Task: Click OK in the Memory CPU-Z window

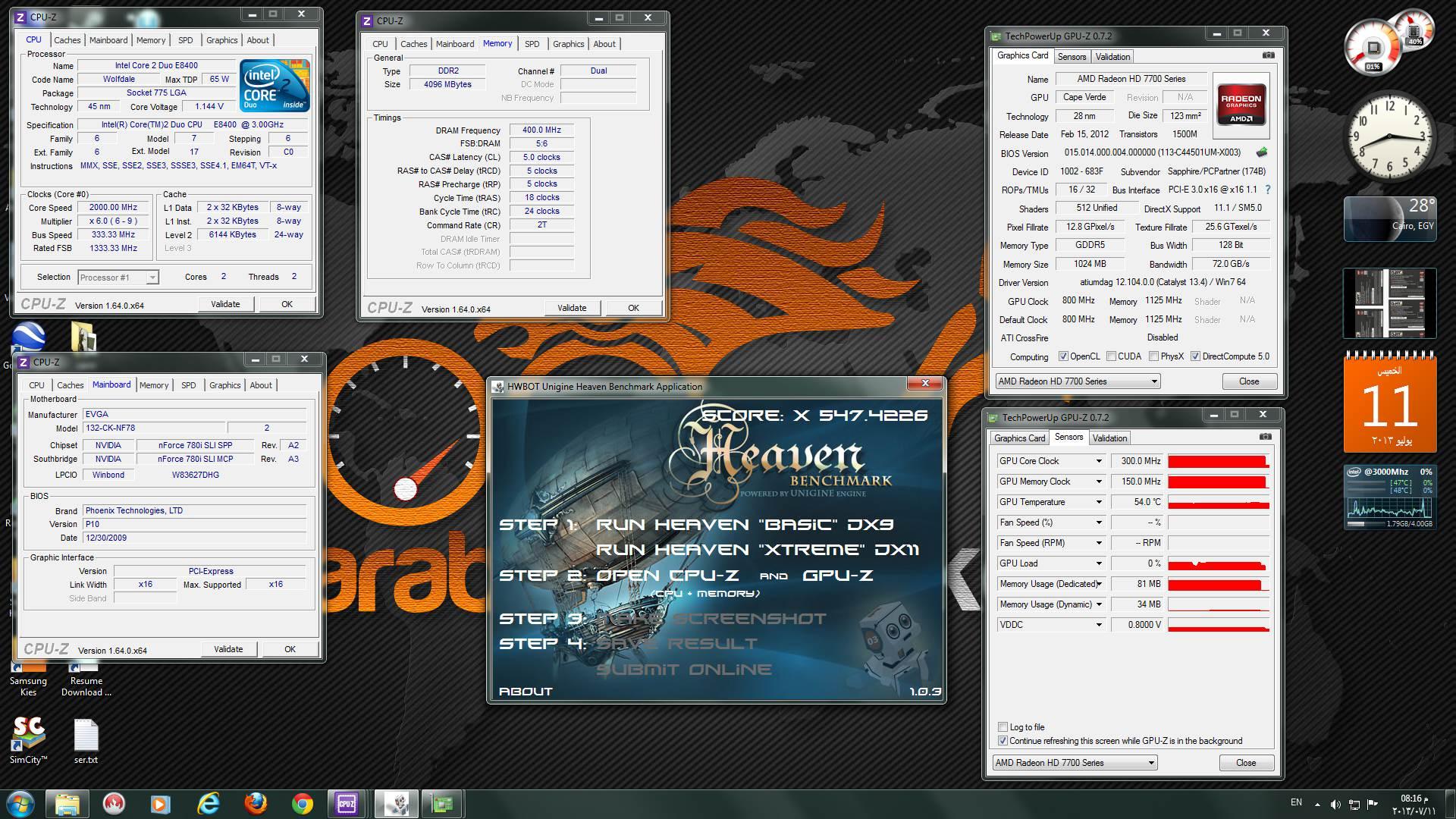Action: click(633, 308)
